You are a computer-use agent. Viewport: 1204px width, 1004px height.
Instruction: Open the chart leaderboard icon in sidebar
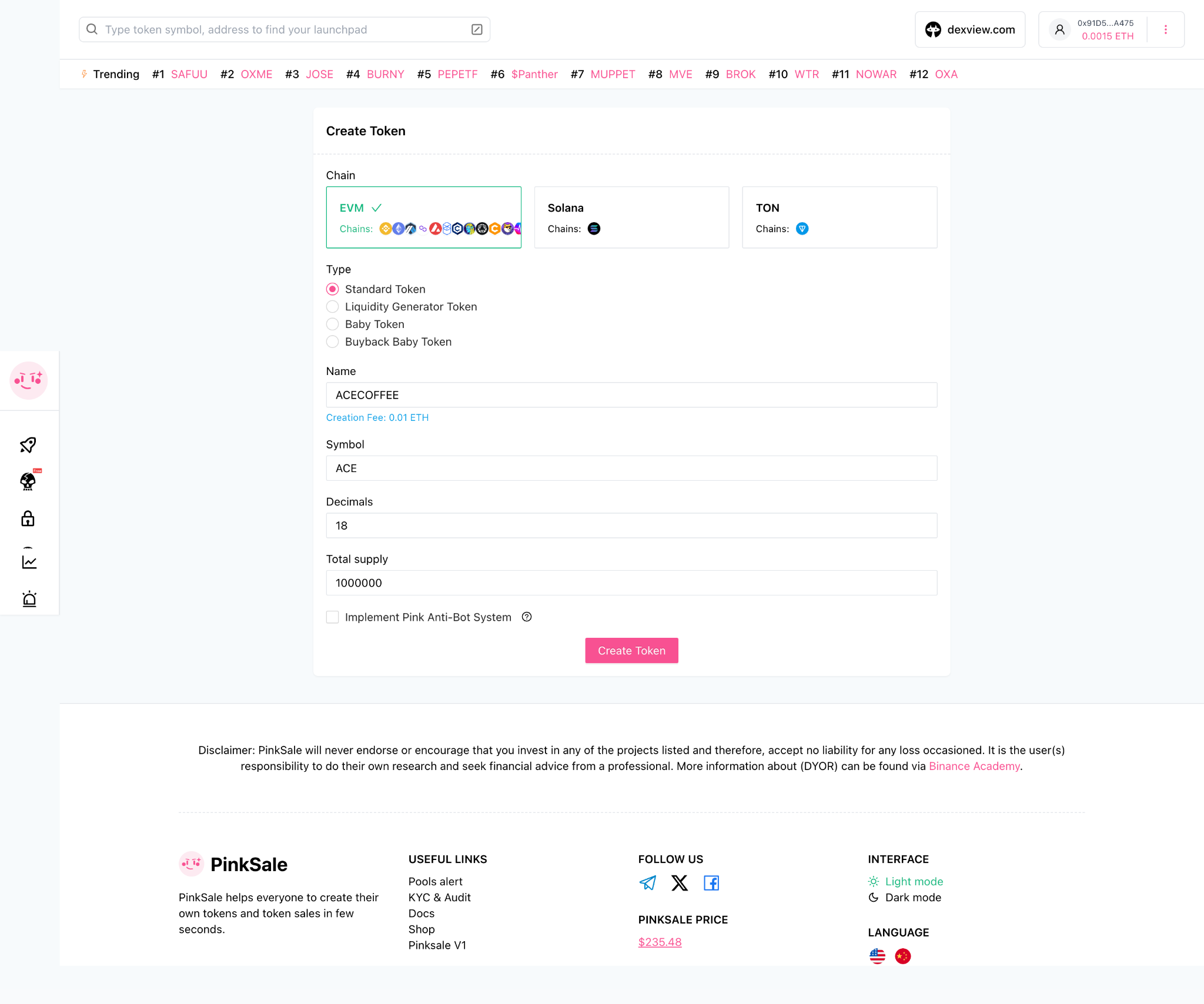click(28, 560)
